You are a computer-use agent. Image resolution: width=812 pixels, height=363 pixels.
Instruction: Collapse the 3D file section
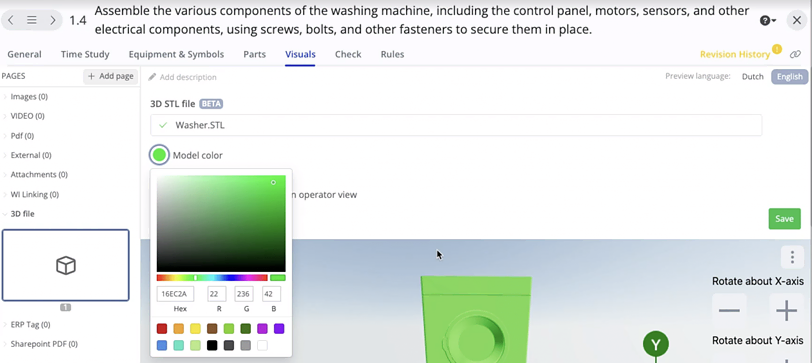click(x=22, y=213)
